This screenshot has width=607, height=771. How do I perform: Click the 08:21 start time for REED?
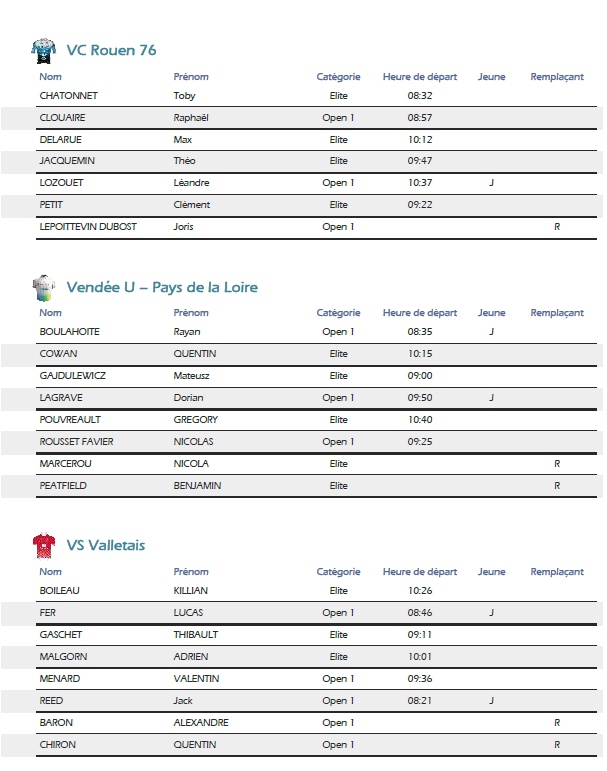coord(420,701)
